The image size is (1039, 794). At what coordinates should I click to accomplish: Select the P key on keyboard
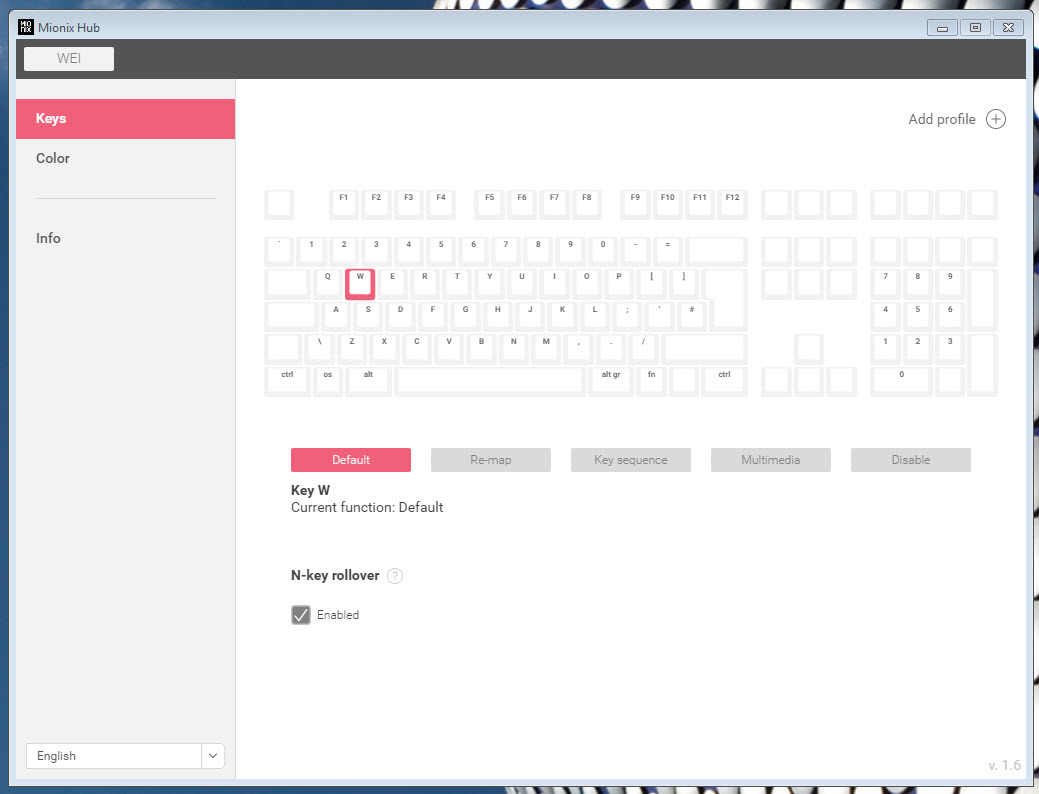click(619, 284)
